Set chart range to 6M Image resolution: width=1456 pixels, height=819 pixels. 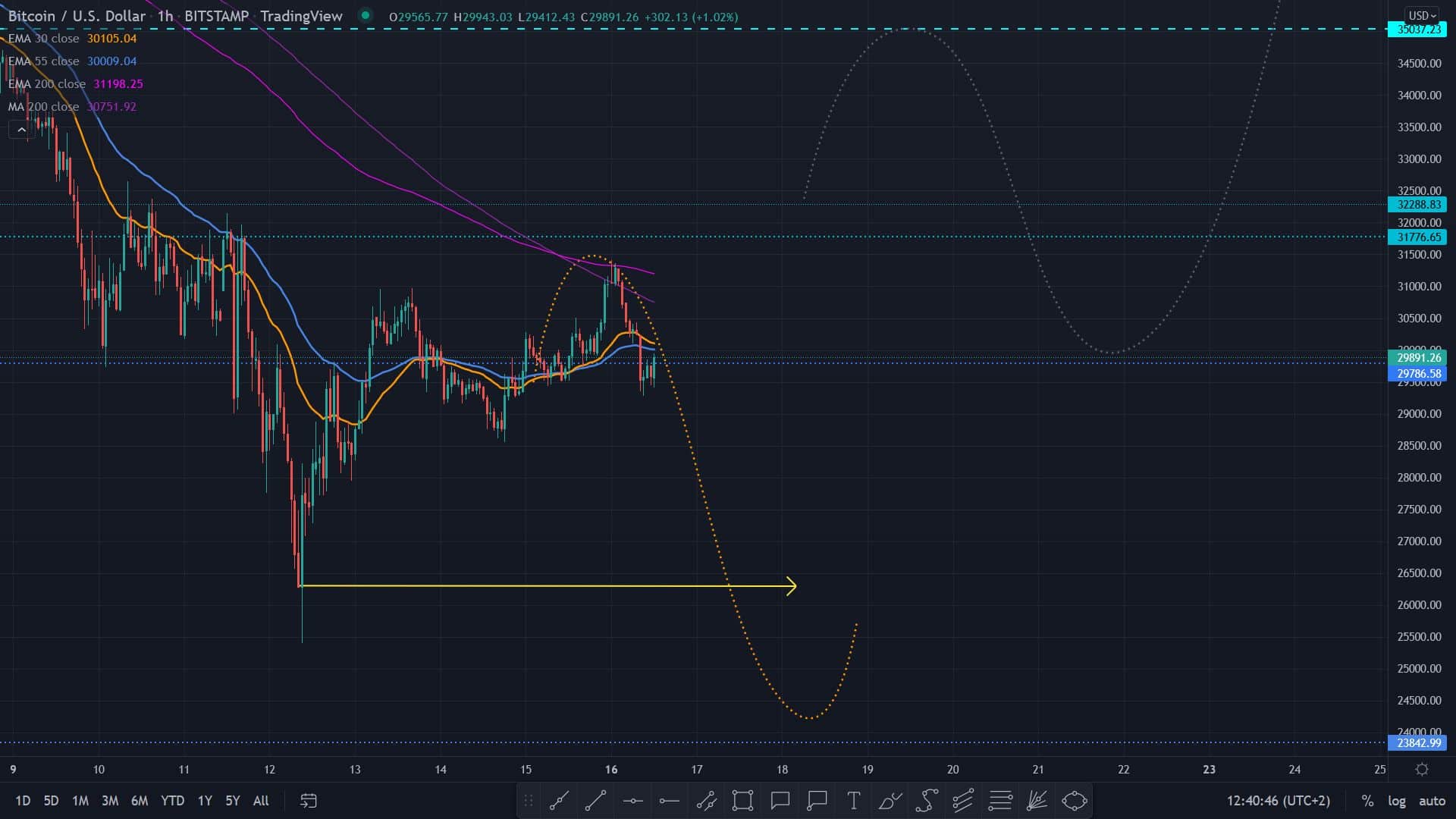click(x=140, y=801)
